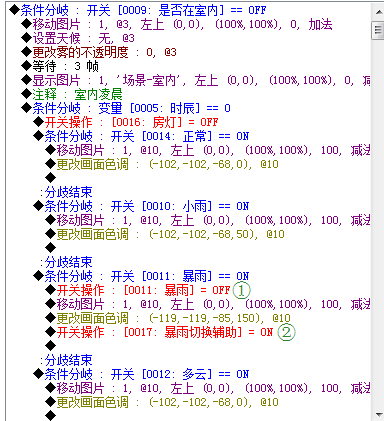The height and width of the screenshot is (421, 384).
Task: Select the 开关操作 [0011: 暴雨] = OFF row
Action: pos(138,290)
